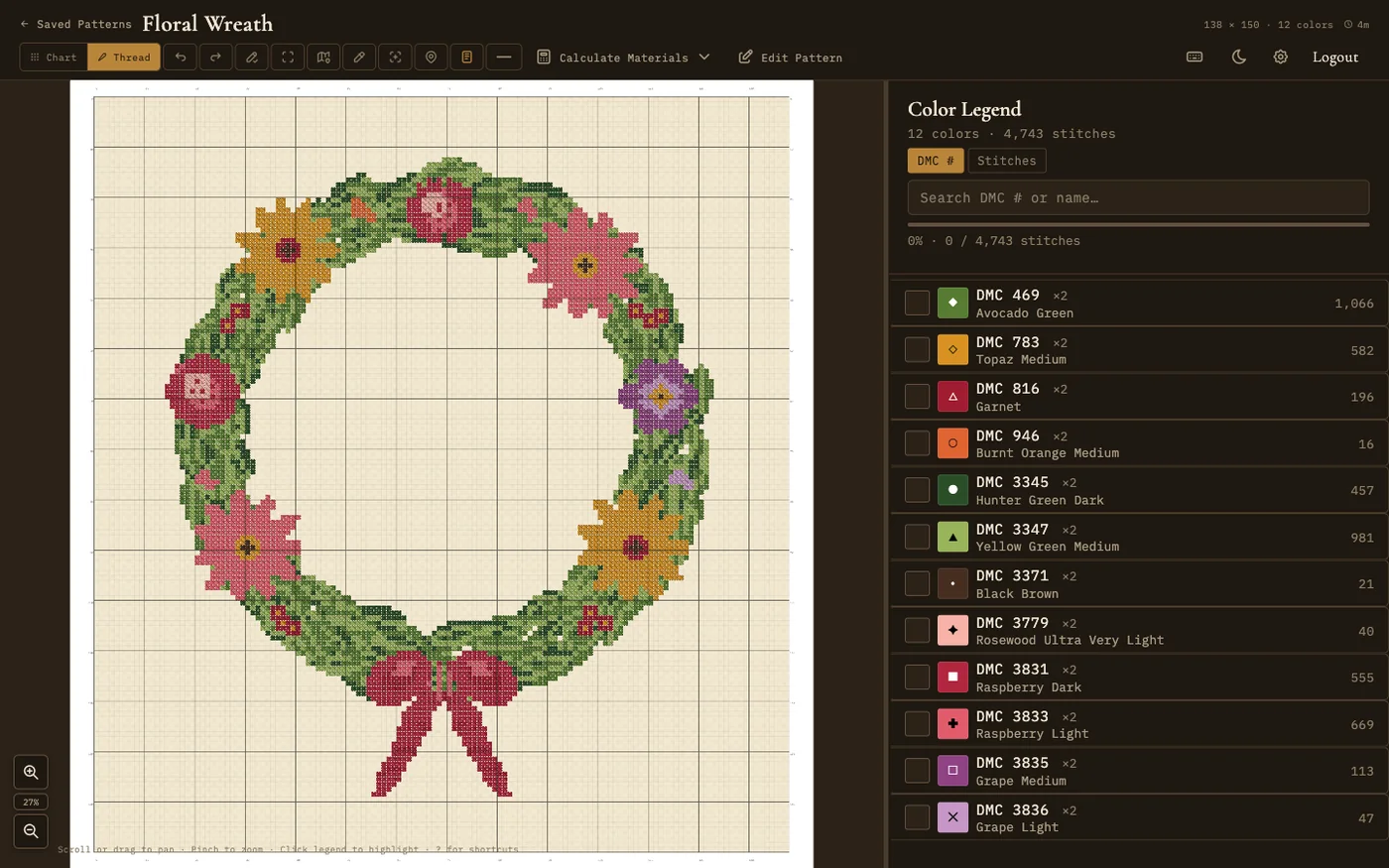Check the DMC 3833 Raspberry Light checkbox
Viewport: 1389px width, 868px height.
pyautogui.click(x=917, y=723)
